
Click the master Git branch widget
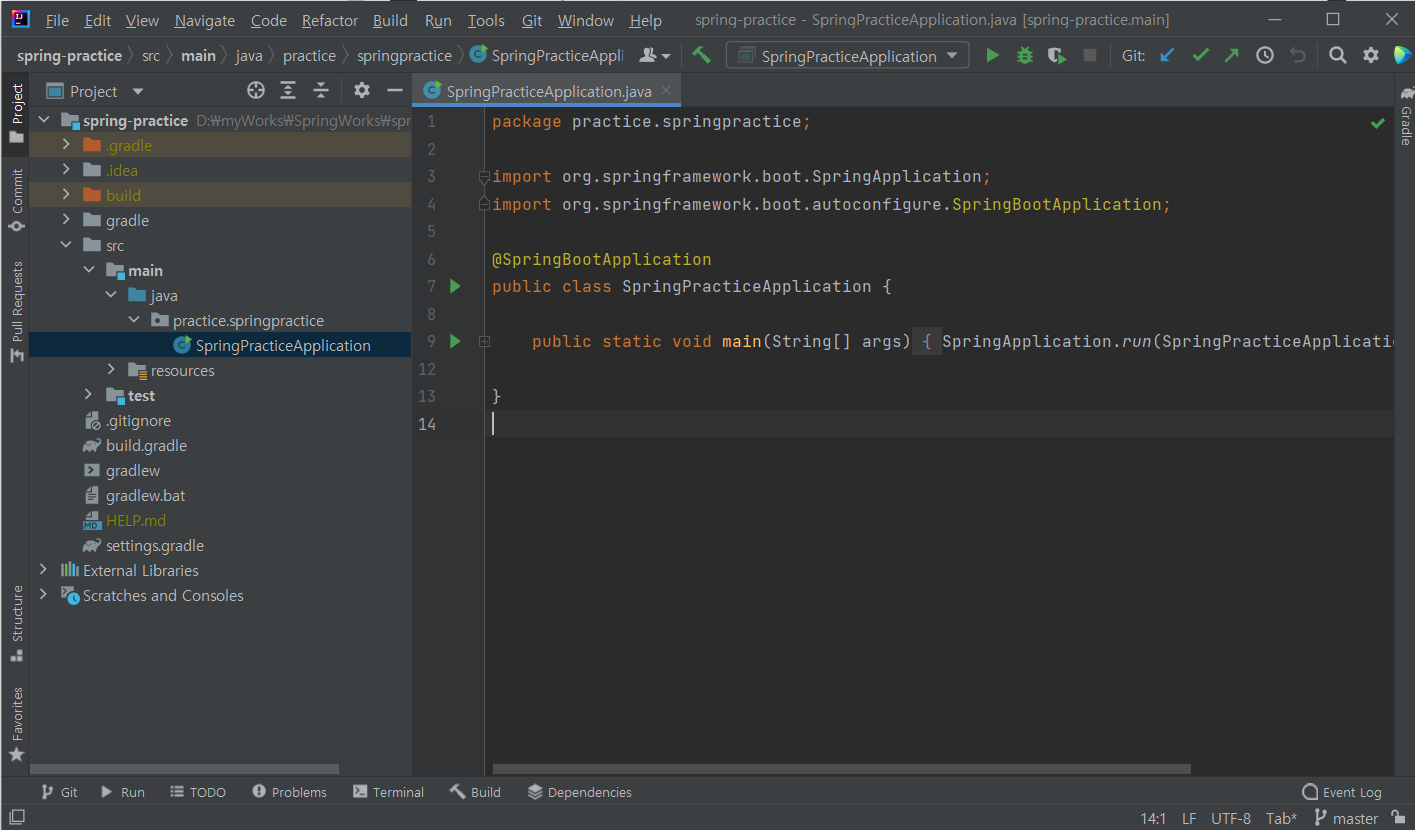coord(1346,818)
